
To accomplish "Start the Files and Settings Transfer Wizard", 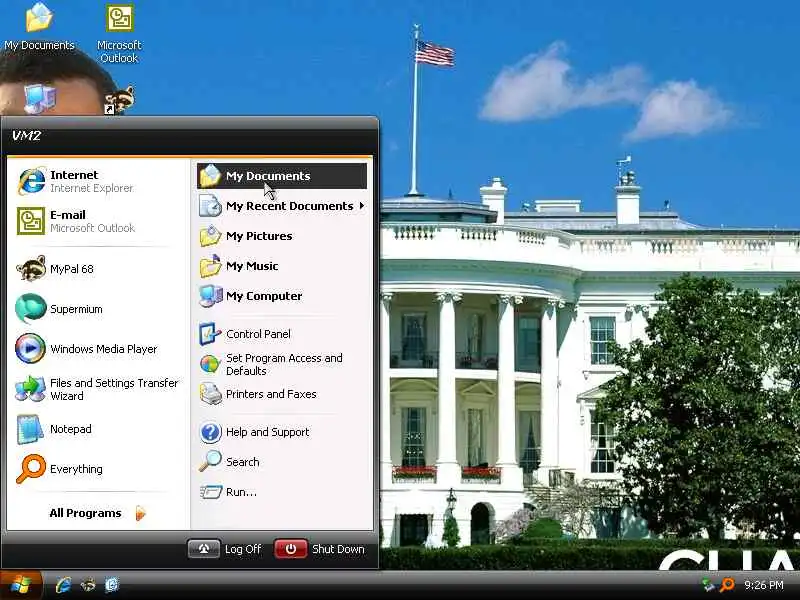I will click(x=97, y=389).
